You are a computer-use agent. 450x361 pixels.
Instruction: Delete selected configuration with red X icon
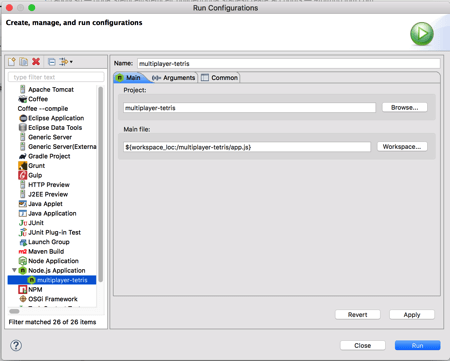(36, 62)
